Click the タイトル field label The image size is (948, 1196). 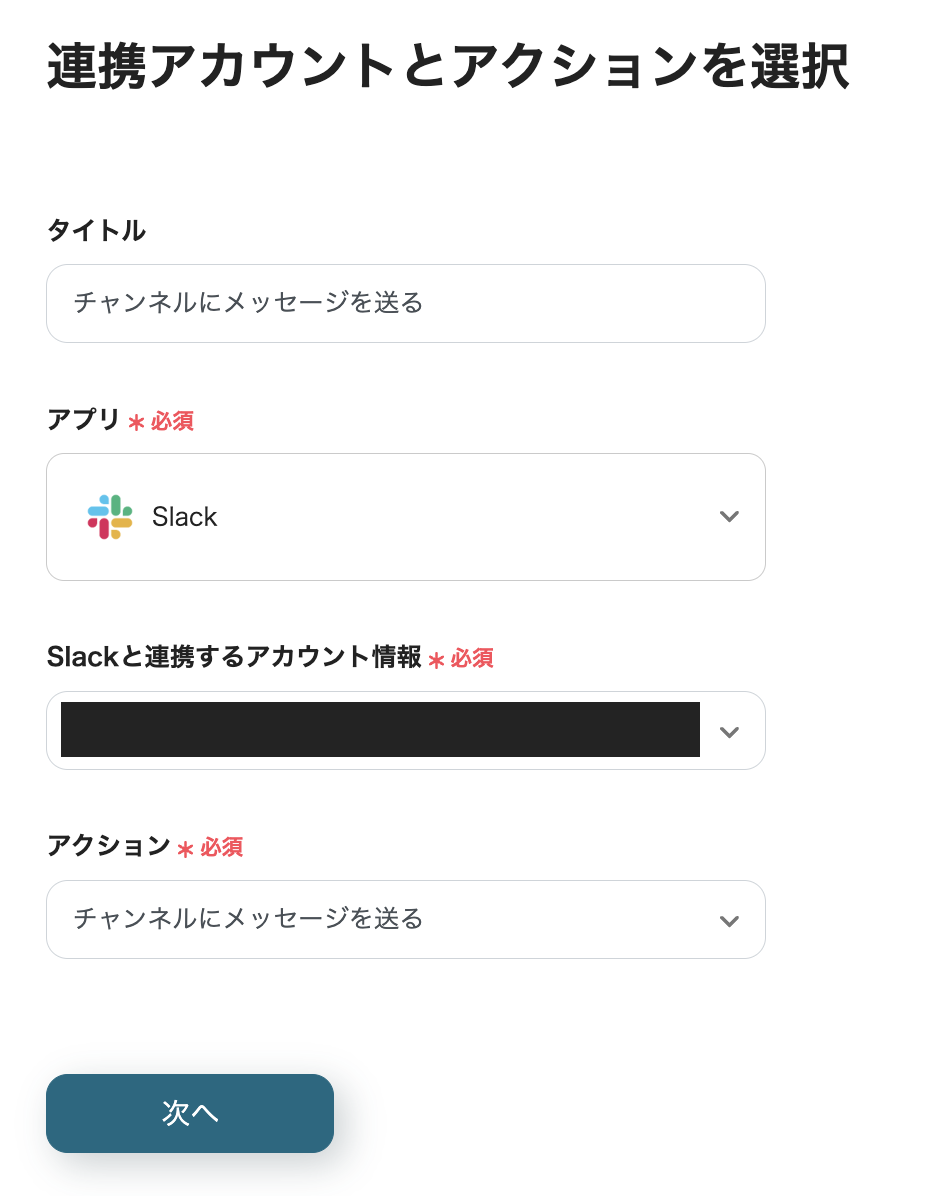tap(96, 231)
